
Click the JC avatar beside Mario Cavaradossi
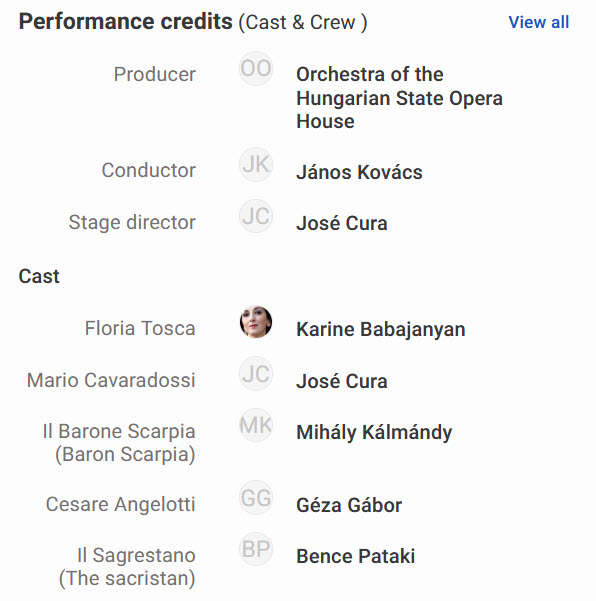click(x=256, y=374)
